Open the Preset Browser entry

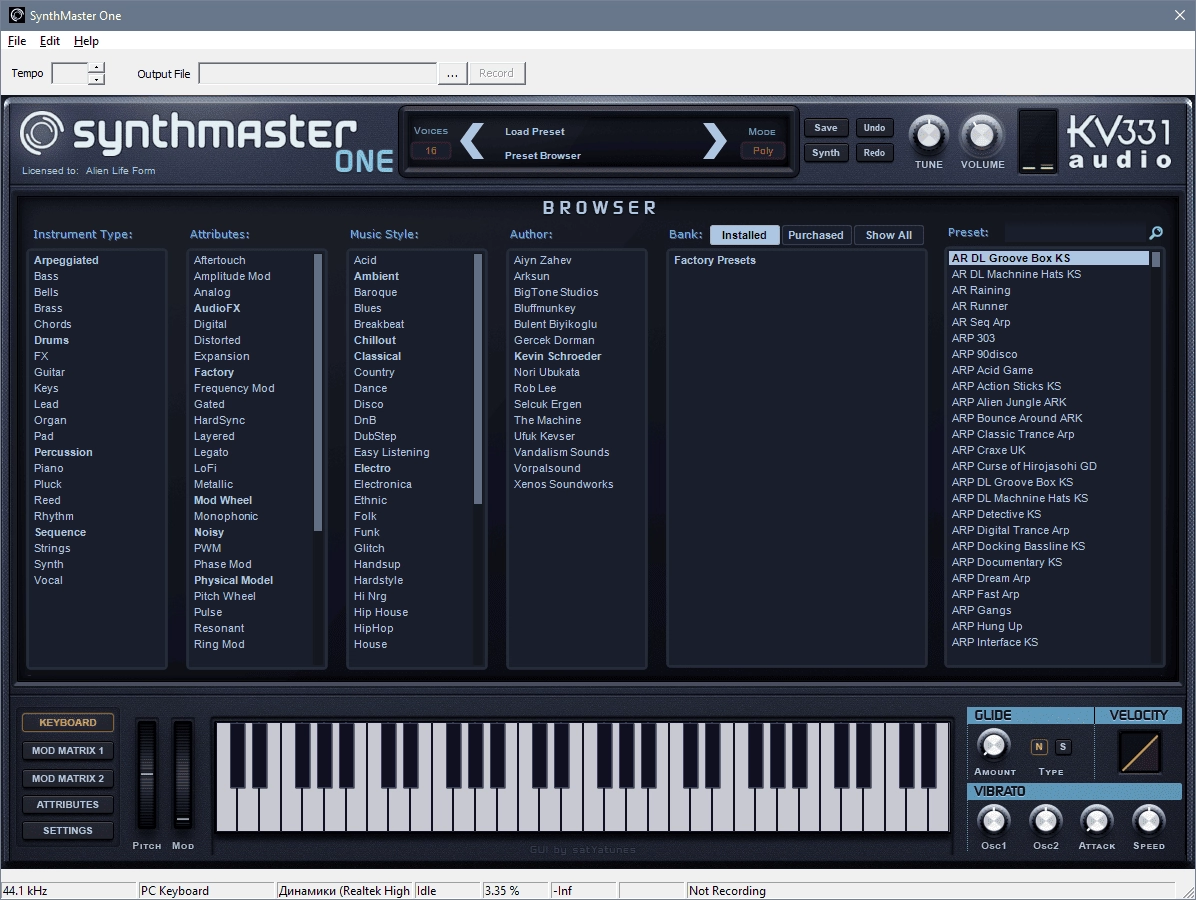coord(542,156)
